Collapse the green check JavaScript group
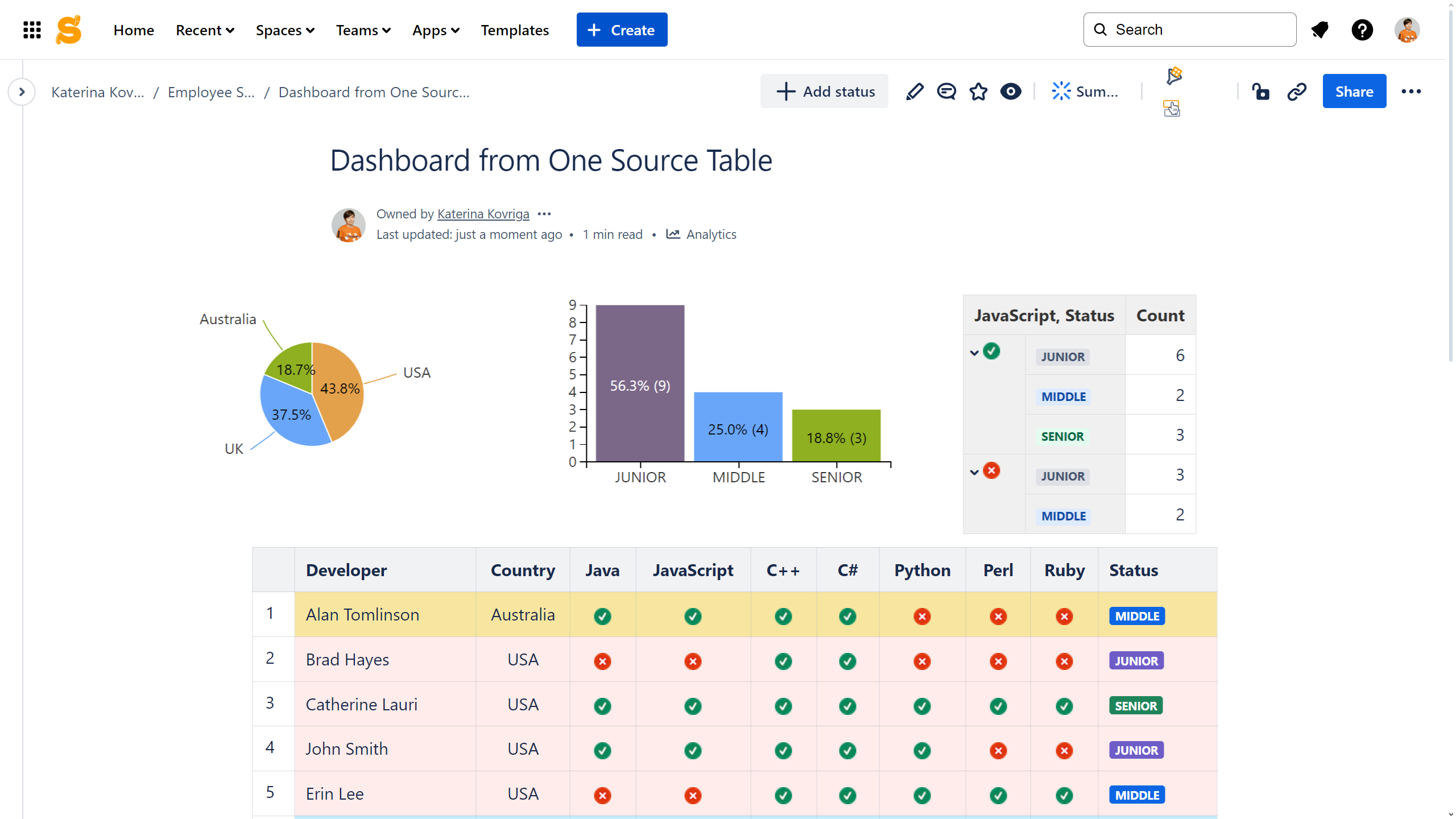This screenshot has width=1456, height=819. [974, 353]
